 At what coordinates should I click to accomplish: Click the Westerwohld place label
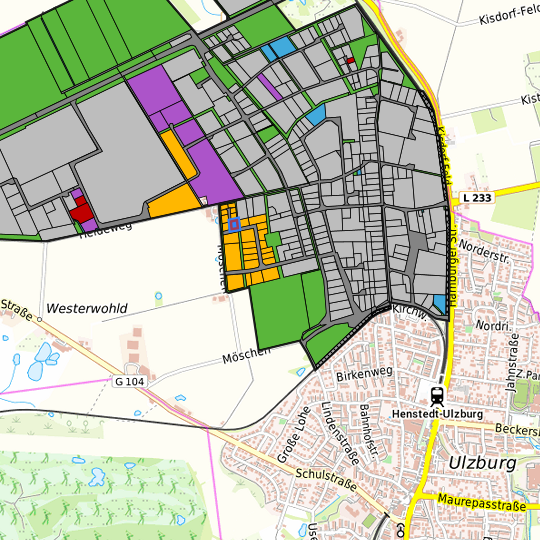pos(87,308)
